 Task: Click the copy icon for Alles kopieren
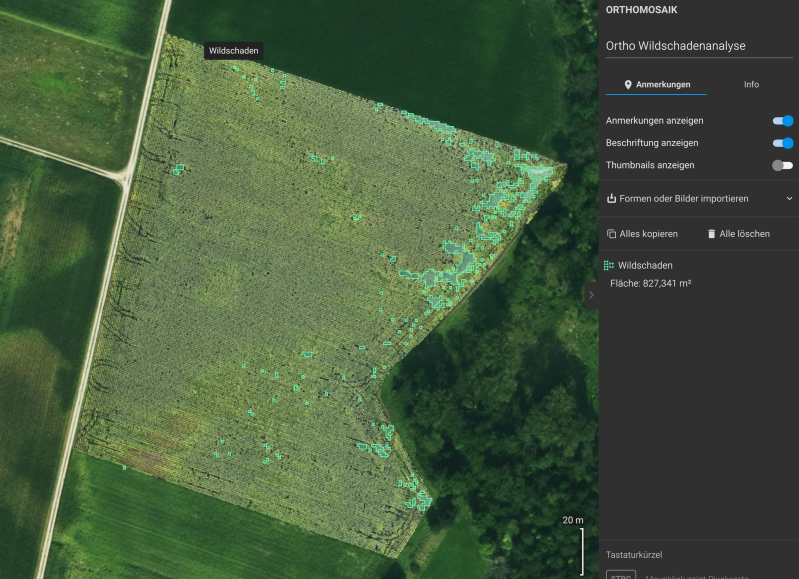point(611,234)
